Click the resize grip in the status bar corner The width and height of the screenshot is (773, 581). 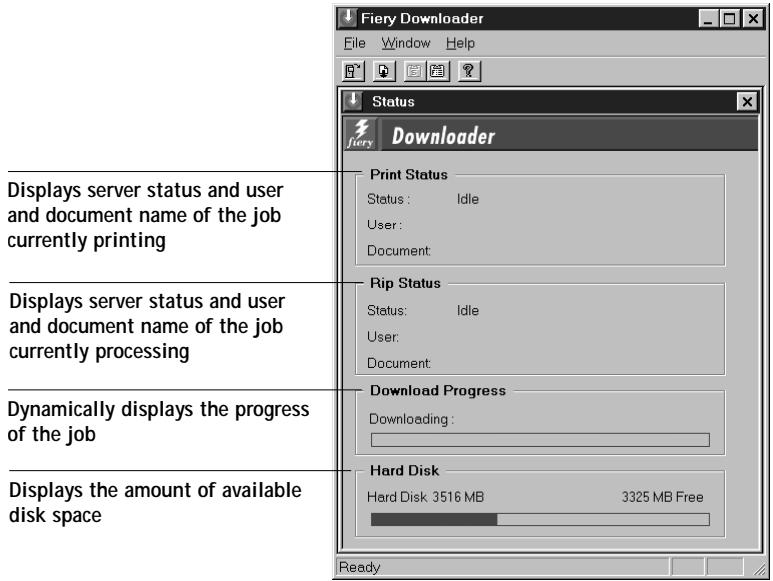759,568
